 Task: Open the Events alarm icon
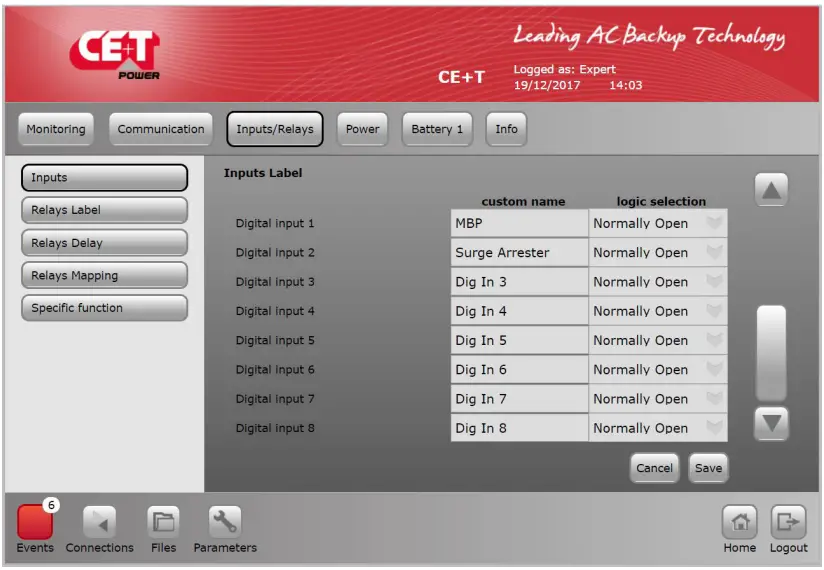point(35,522)
